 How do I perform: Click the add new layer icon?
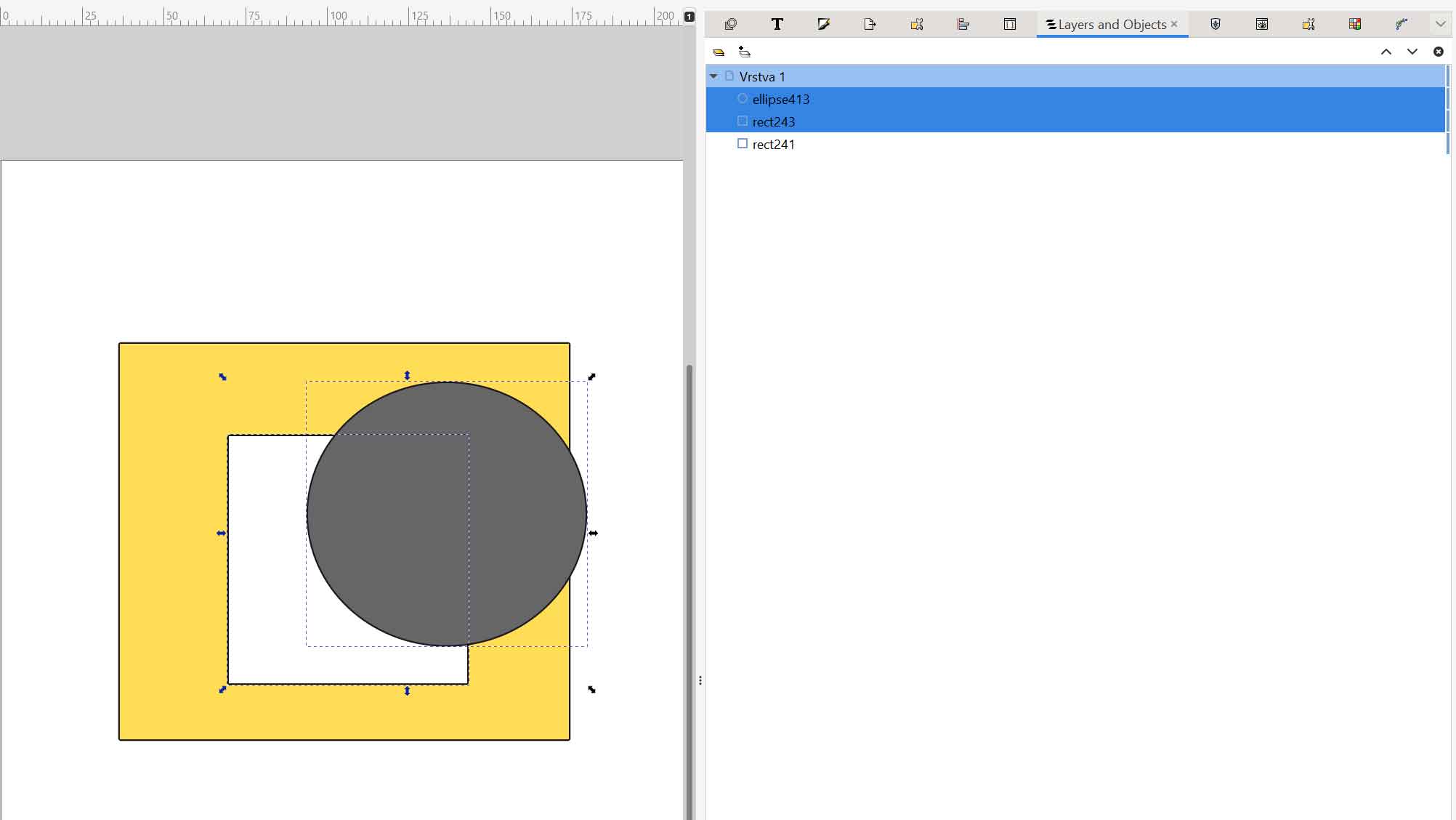(x=744, y=52)
